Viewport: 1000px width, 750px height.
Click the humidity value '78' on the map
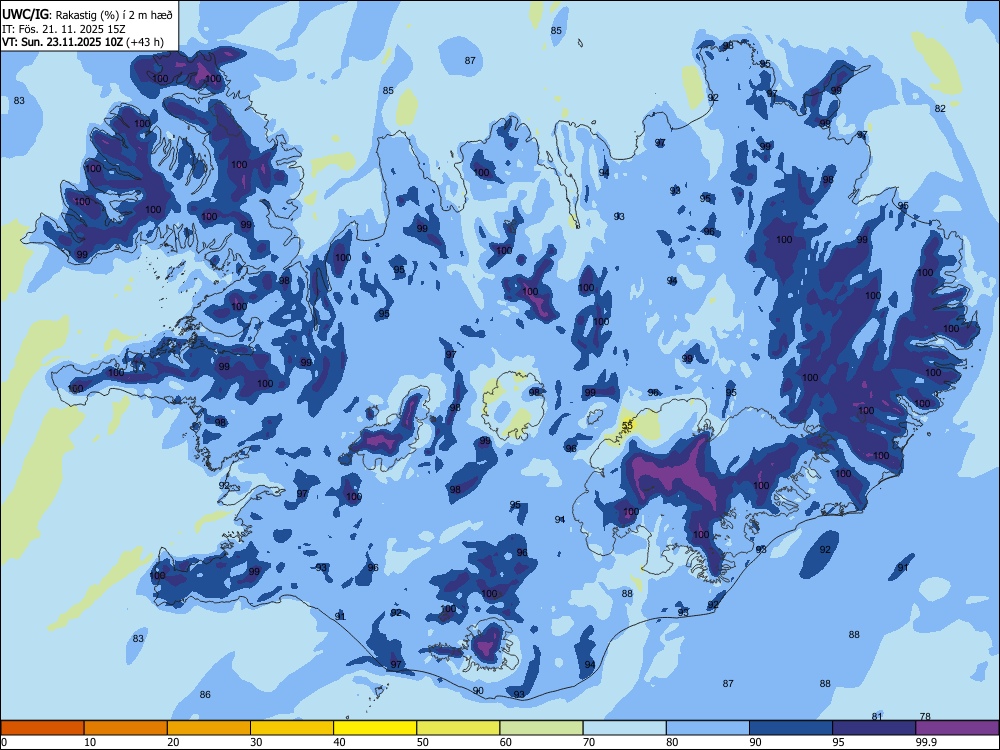pos(925,716)
